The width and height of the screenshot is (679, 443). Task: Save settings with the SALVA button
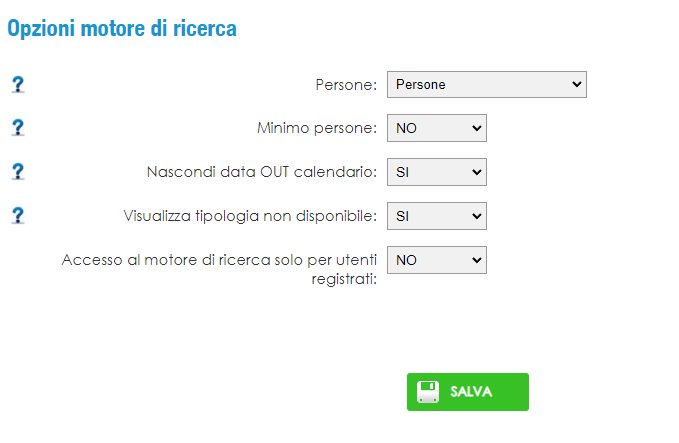468,392
